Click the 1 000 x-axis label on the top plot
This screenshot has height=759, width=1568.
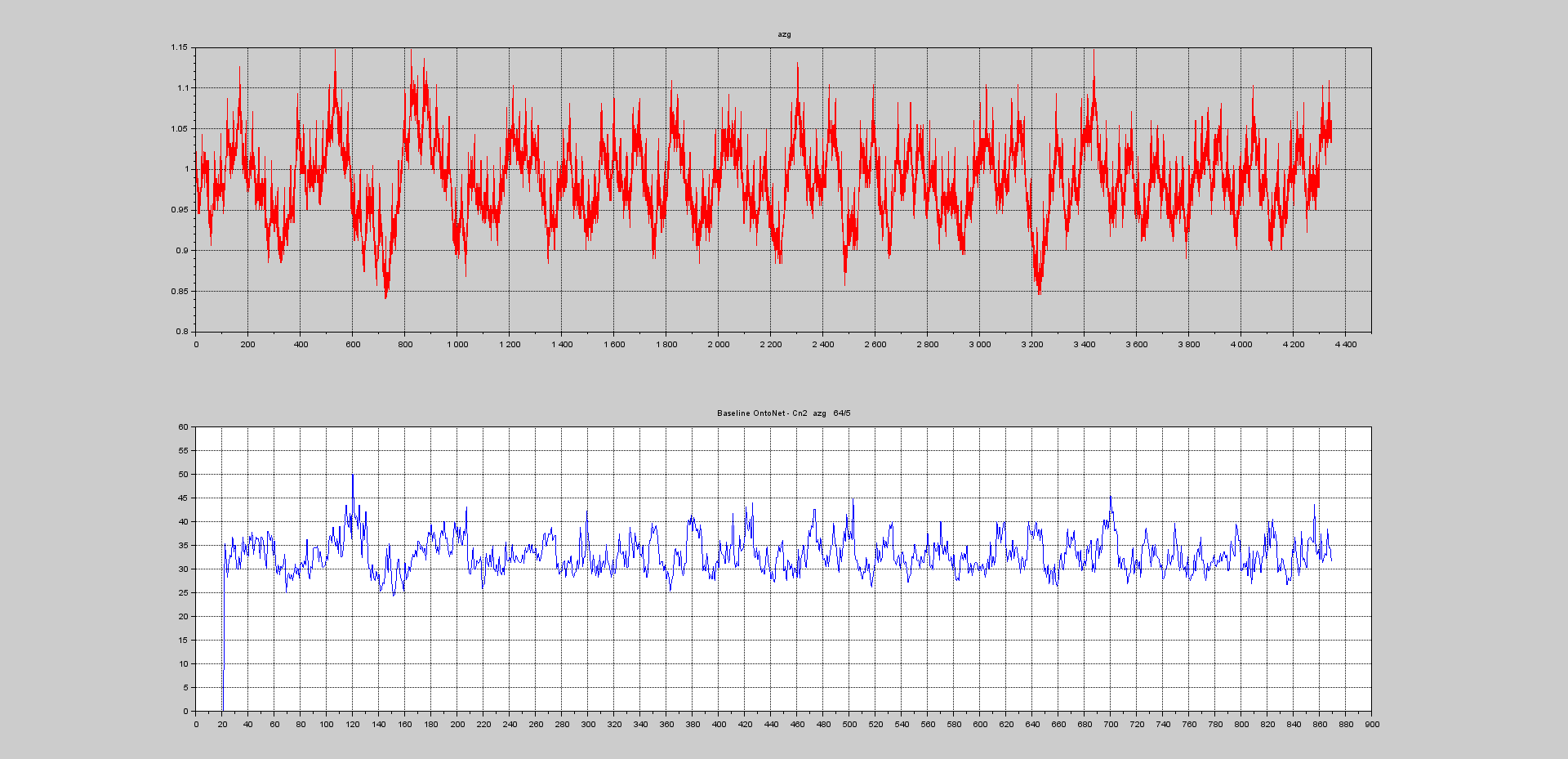[457, 345]
